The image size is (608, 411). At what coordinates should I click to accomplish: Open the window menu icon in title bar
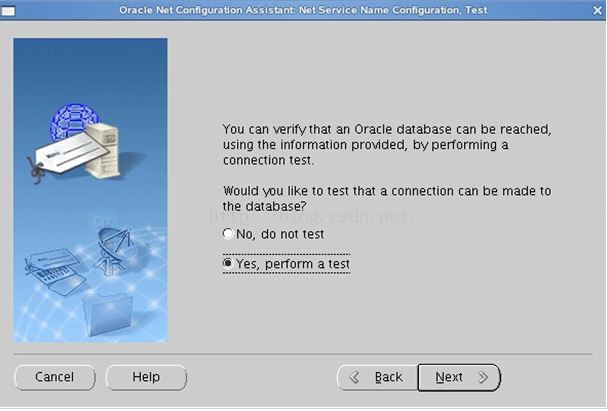[8, 11]
